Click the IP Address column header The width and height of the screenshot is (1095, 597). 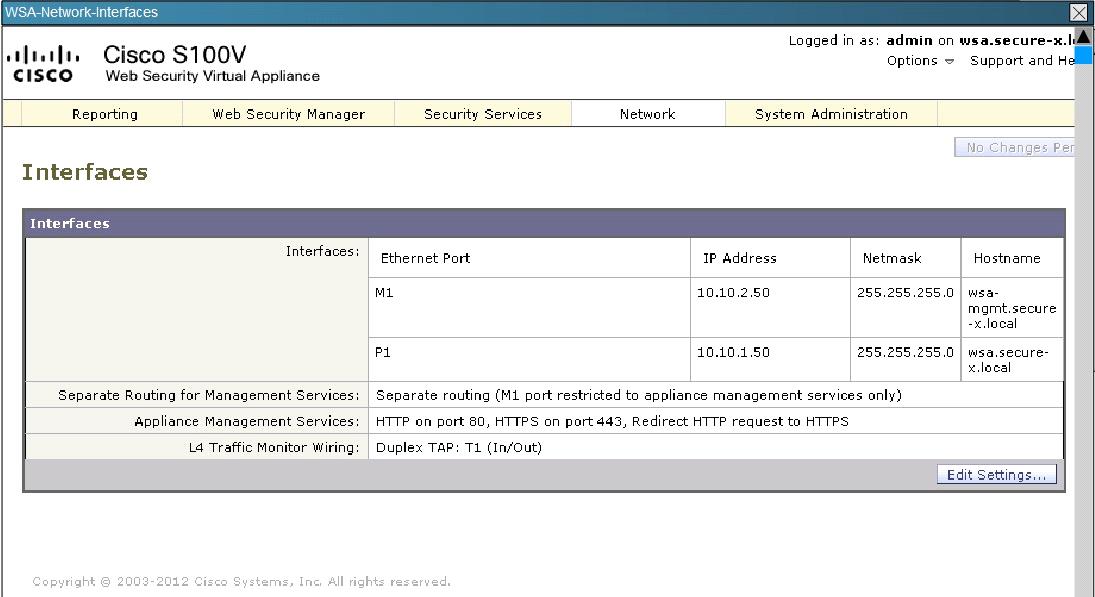click(740, 258)
